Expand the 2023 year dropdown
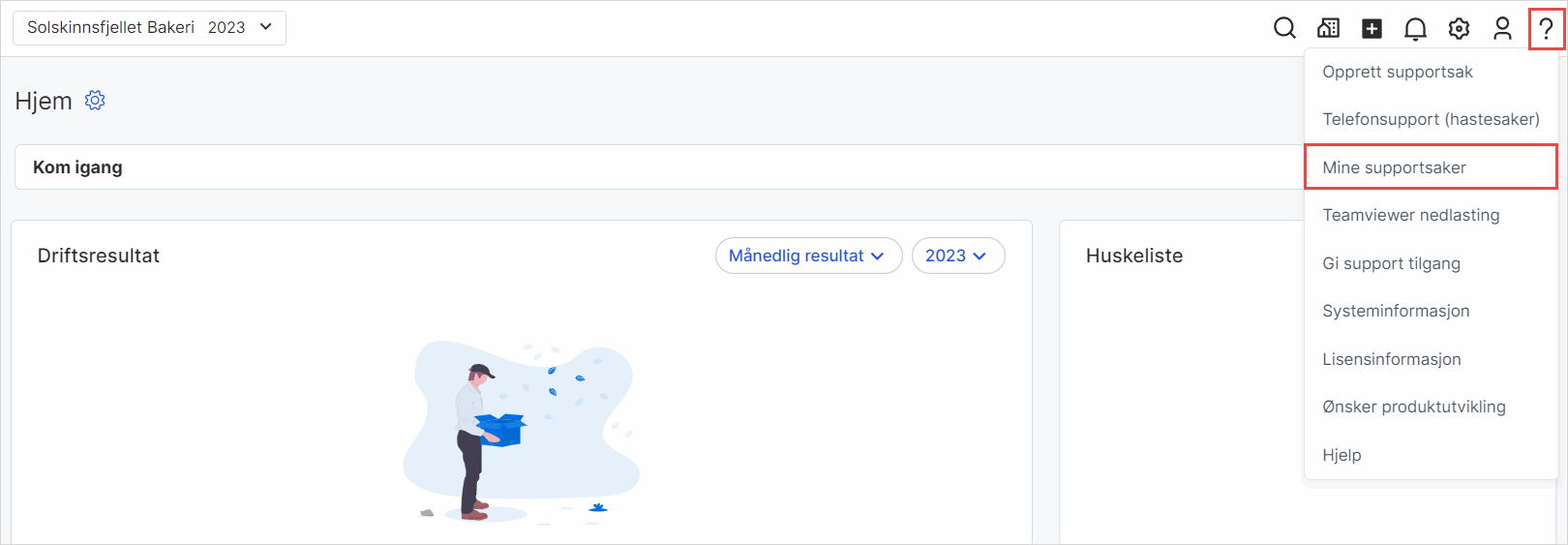The height and width of the screenshot is (545, 1568). [x=957, y=256]
